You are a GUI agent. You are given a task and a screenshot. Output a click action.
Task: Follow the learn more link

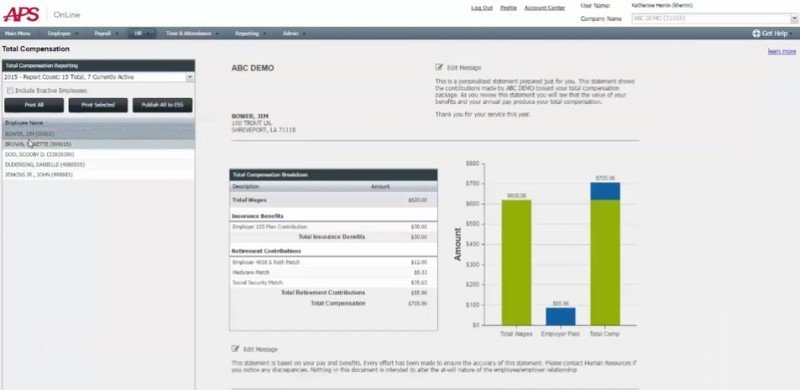click(782, 52)
